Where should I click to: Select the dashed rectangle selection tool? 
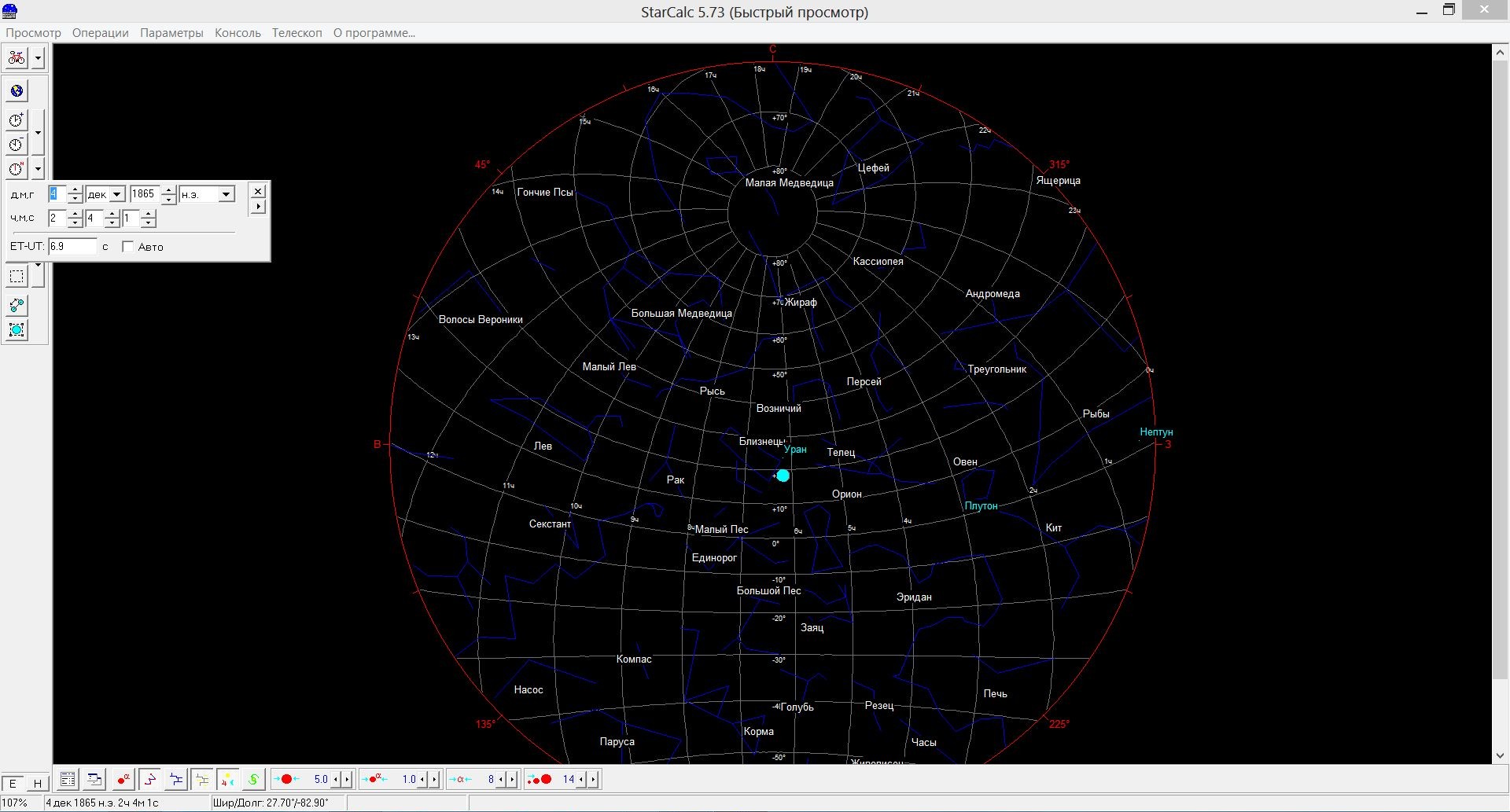point(17,276)
